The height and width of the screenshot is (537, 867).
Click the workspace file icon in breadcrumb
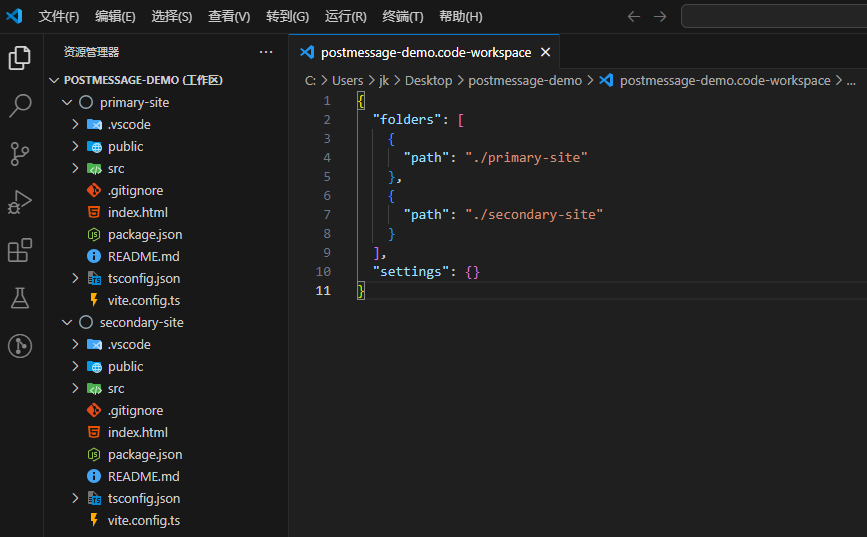point(607,80)
